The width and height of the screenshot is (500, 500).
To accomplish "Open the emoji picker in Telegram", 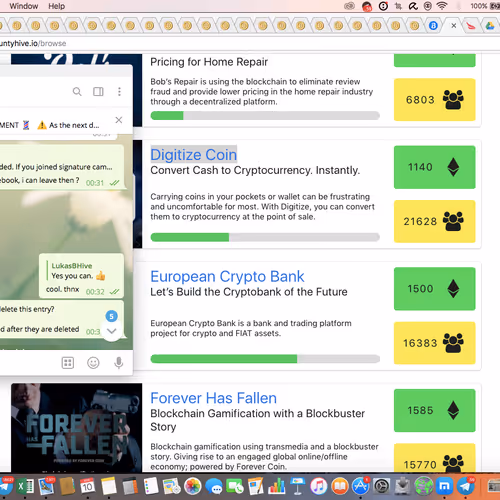I will pos(93,363).
